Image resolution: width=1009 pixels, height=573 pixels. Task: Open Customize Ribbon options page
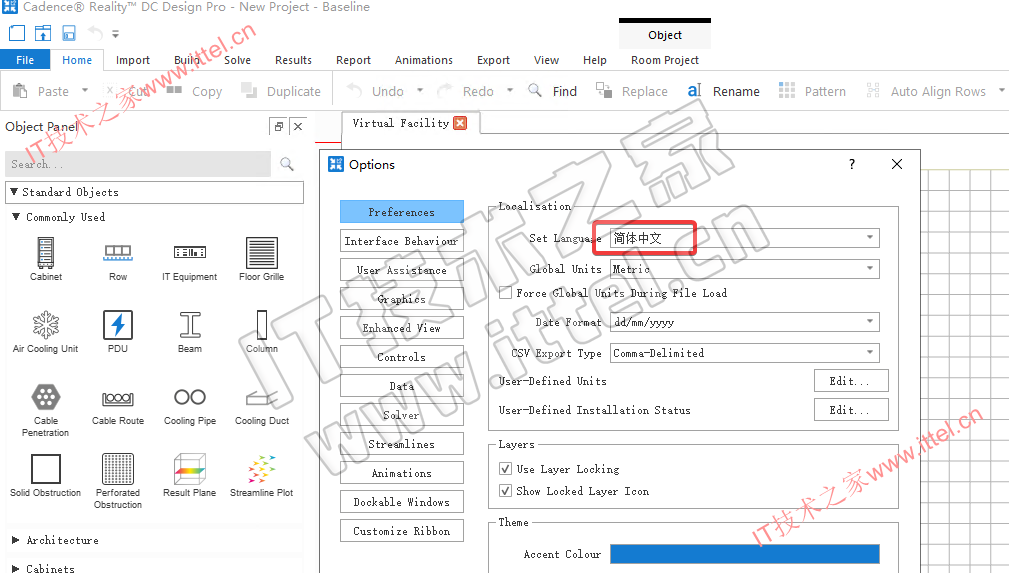click(402, 531)
